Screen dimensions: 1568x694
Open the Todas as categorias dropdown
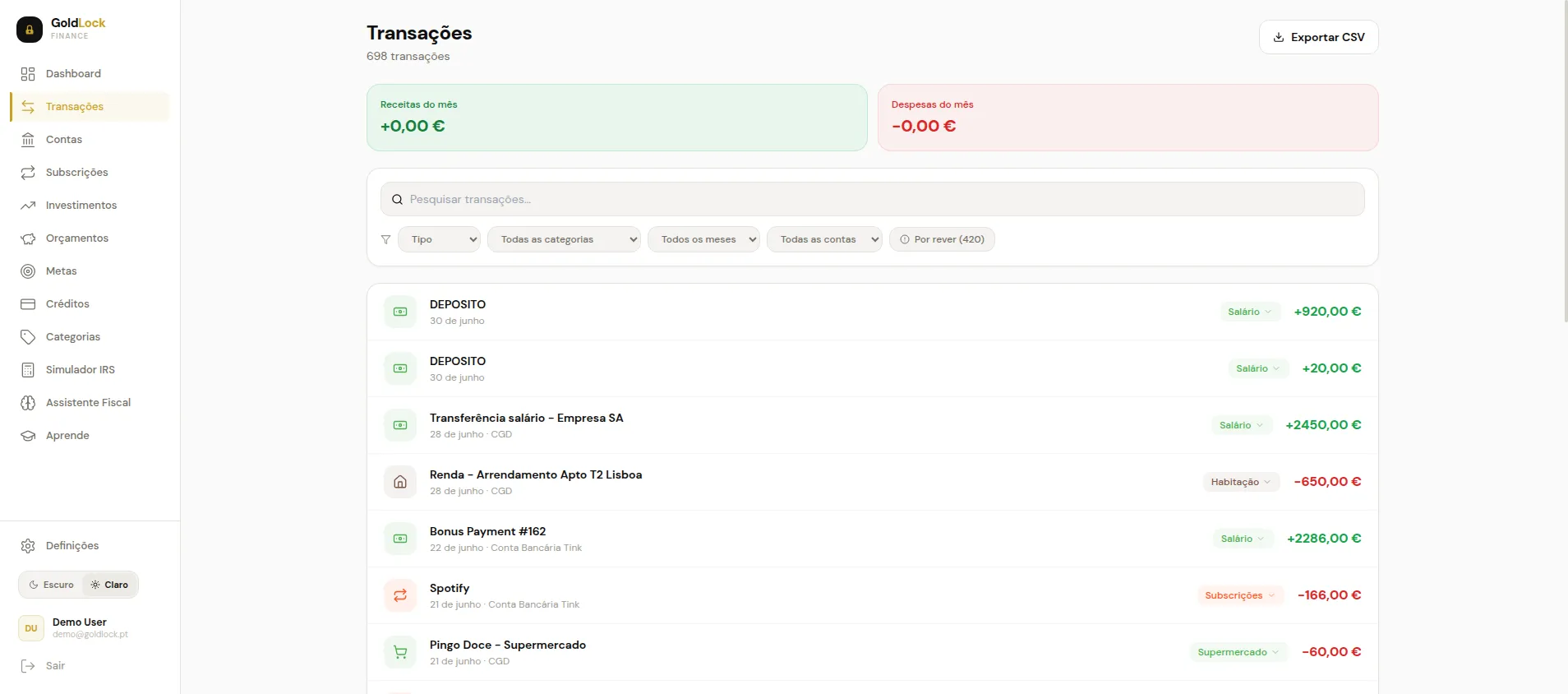click(565, 239)
